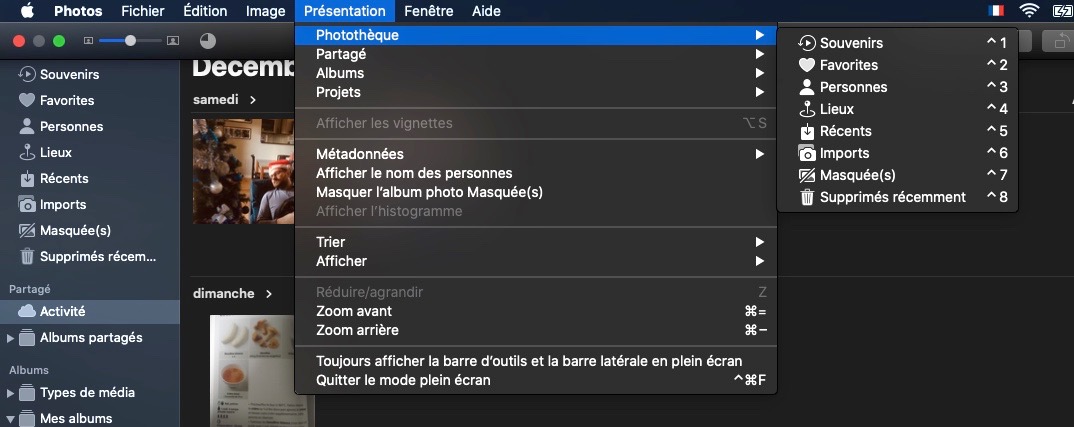The image size is (1074, 427).
Task: Choose the Imports camera icon in the submenu
Action: tap(808, 153)
